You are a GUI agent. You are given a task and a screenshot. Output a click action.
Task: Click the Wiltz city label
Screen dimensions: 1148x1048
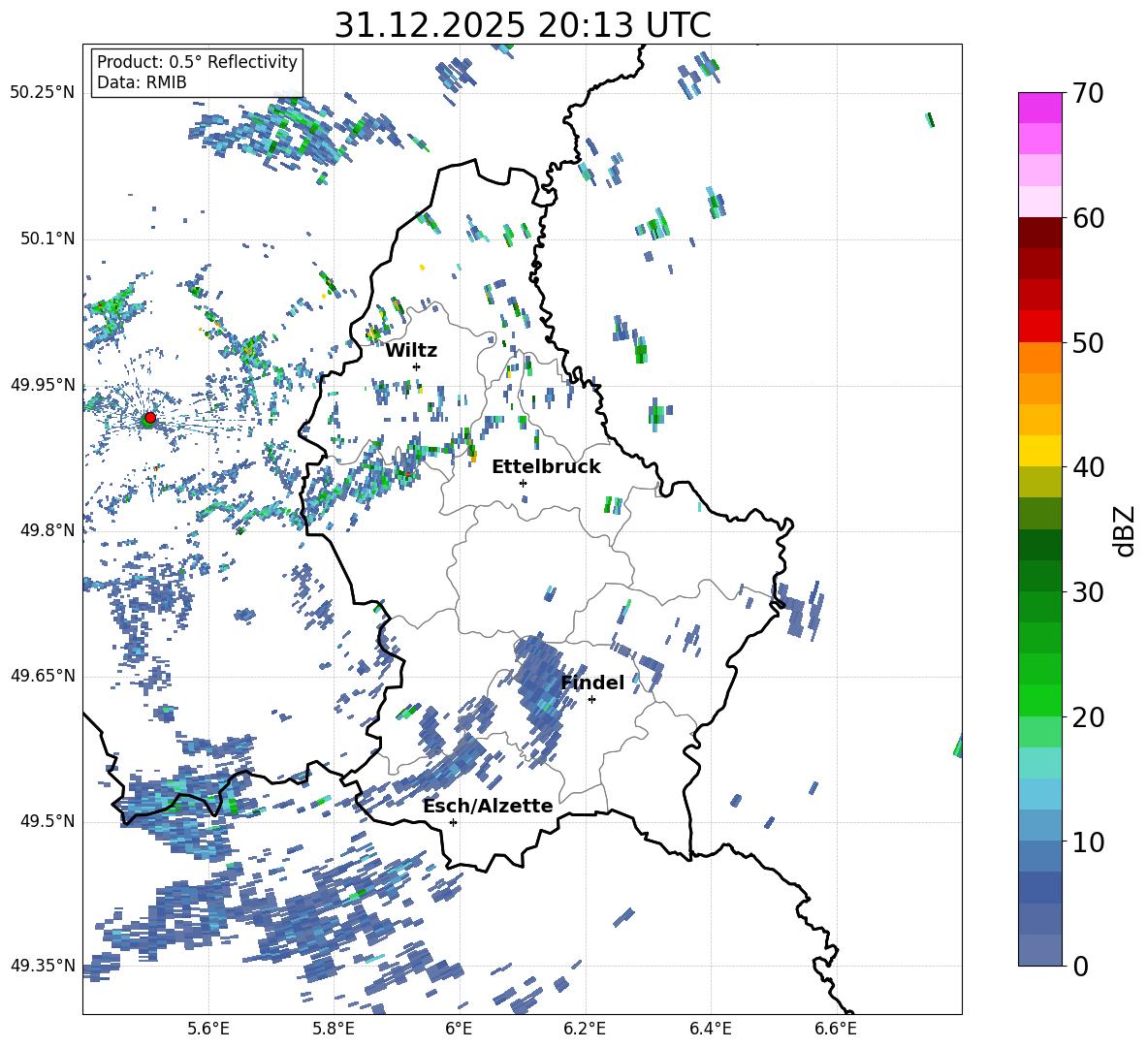[x=411, y=350]
